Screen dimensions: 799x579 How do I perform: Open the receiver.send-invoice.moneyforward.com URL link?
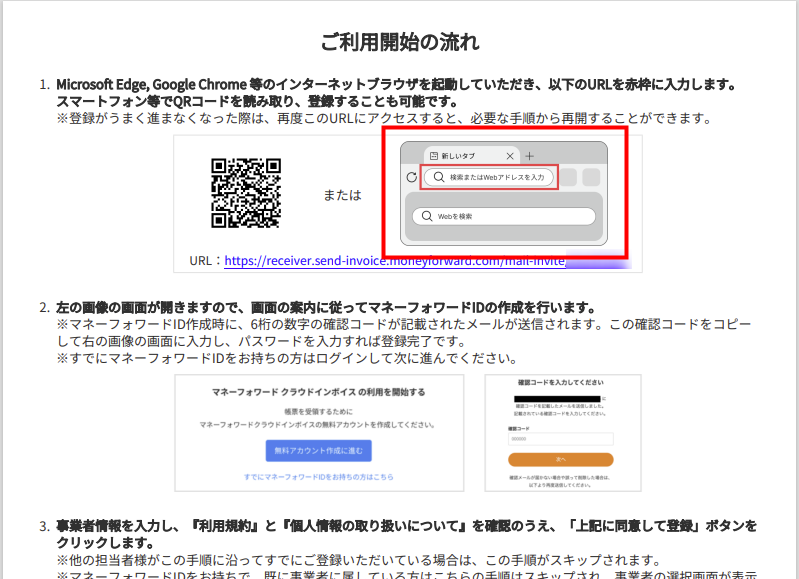point(394,261)
